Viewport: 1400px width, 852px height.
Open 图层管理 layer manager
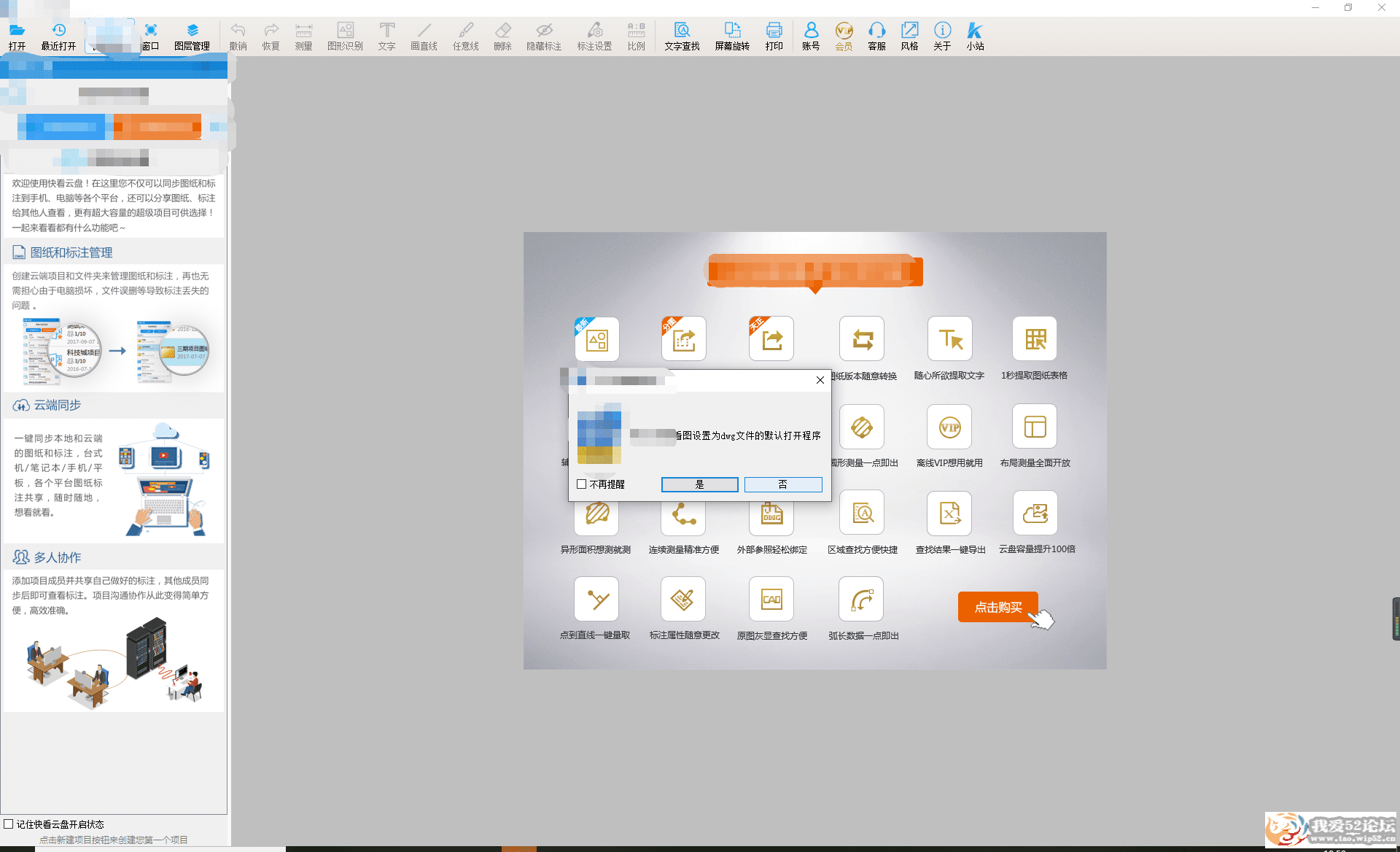(192, 36)
